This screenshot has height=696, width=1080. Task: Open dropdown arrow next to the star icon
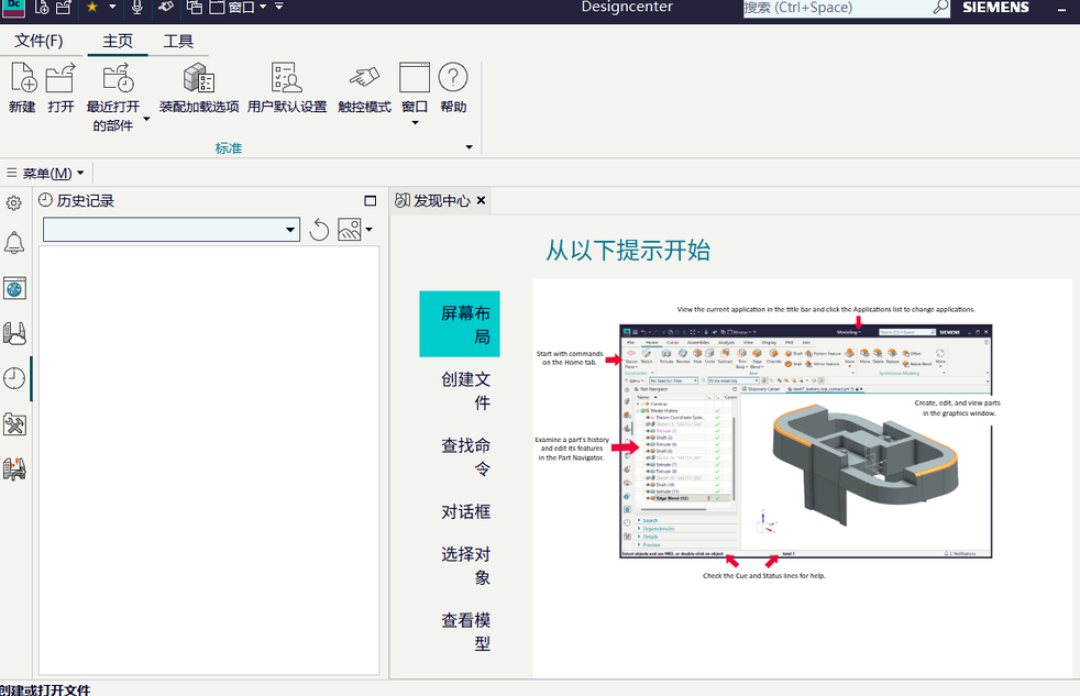pos(112,7)
